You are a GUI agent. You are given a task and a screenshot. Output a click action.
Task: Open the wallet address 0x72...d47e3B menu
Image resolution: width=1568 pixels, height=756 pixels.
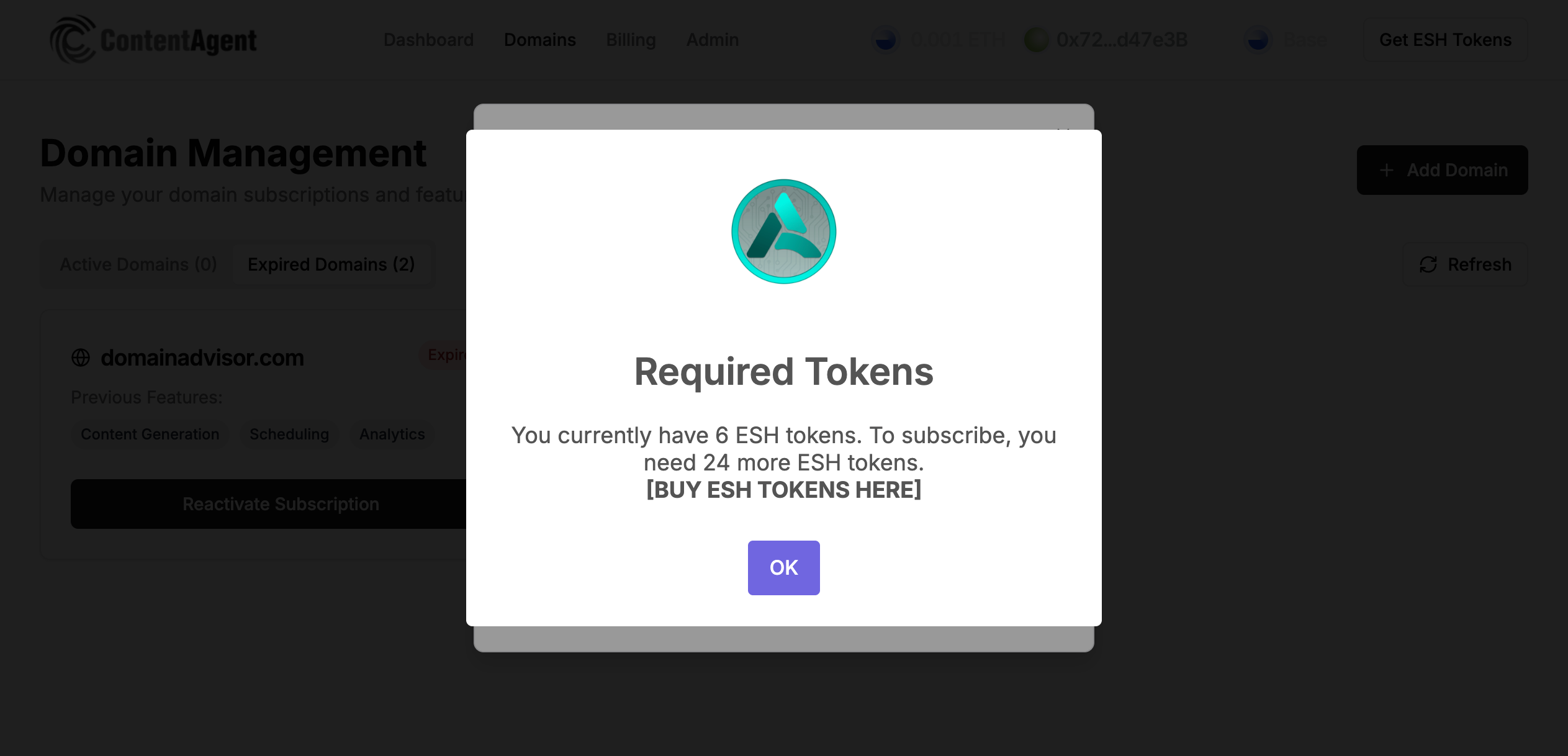(1121, 40)
